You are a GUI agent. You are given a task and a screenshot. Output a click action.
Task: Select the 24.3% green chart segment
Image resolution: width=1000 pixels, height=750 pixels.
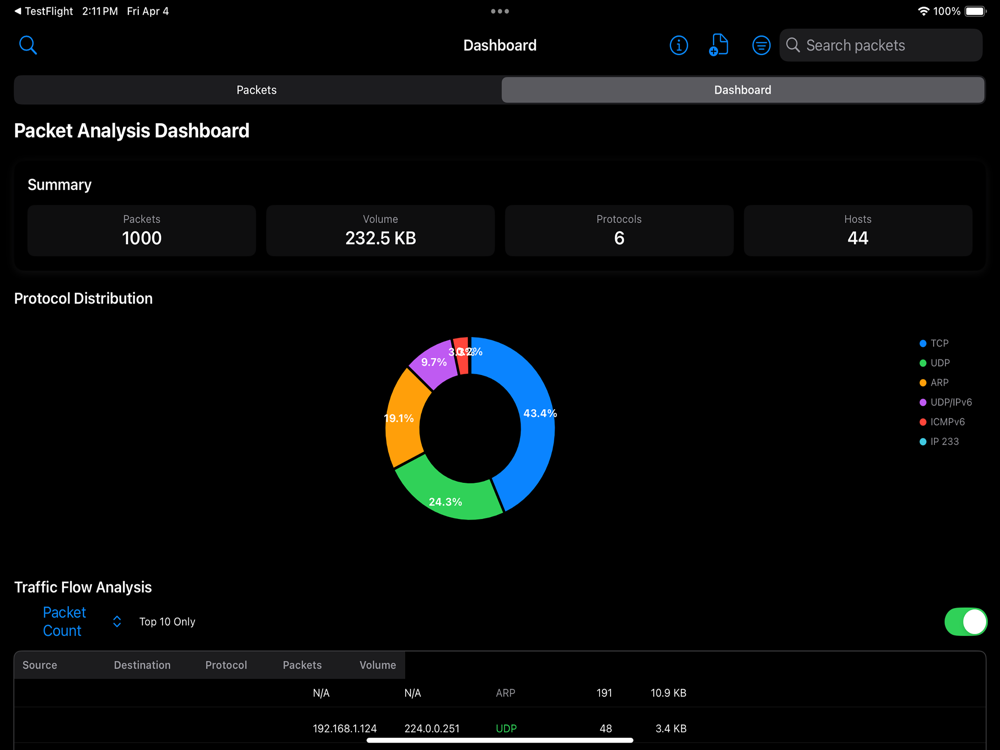click(446, 494)
